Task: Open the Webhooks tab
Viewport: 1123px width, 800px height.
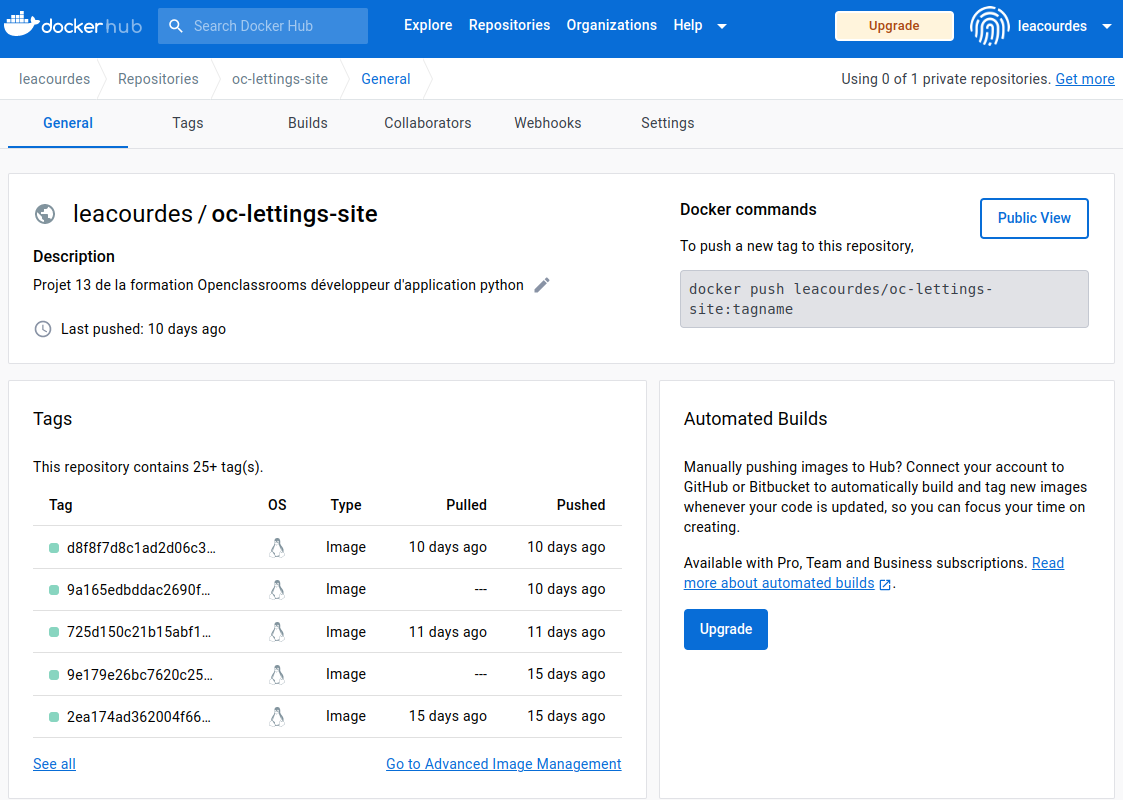Action: [x=547, y=123]
